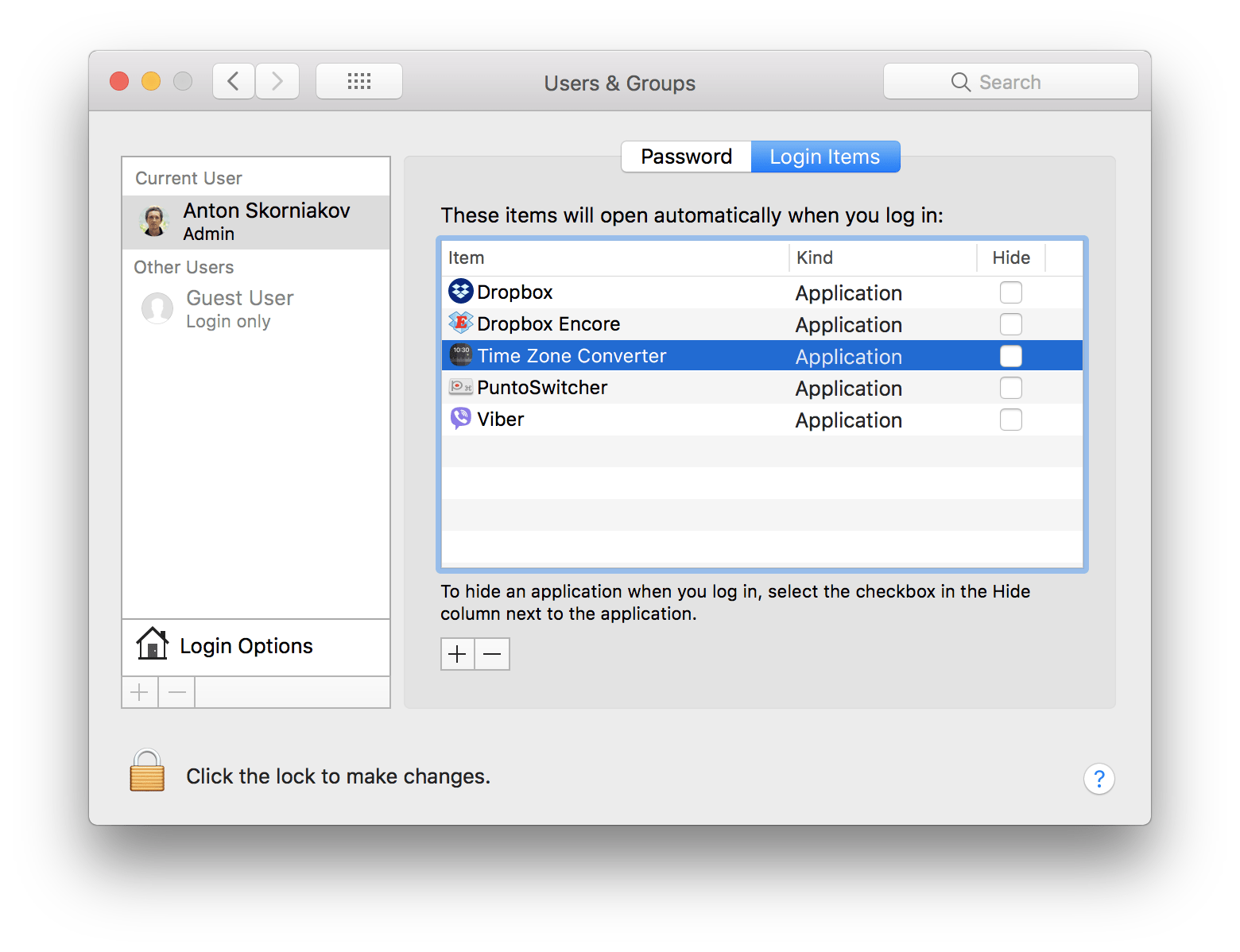Click the Dropbox application icon
Image resolution: width=1240 pixels, height=952 pixels.
coord(459,292)
